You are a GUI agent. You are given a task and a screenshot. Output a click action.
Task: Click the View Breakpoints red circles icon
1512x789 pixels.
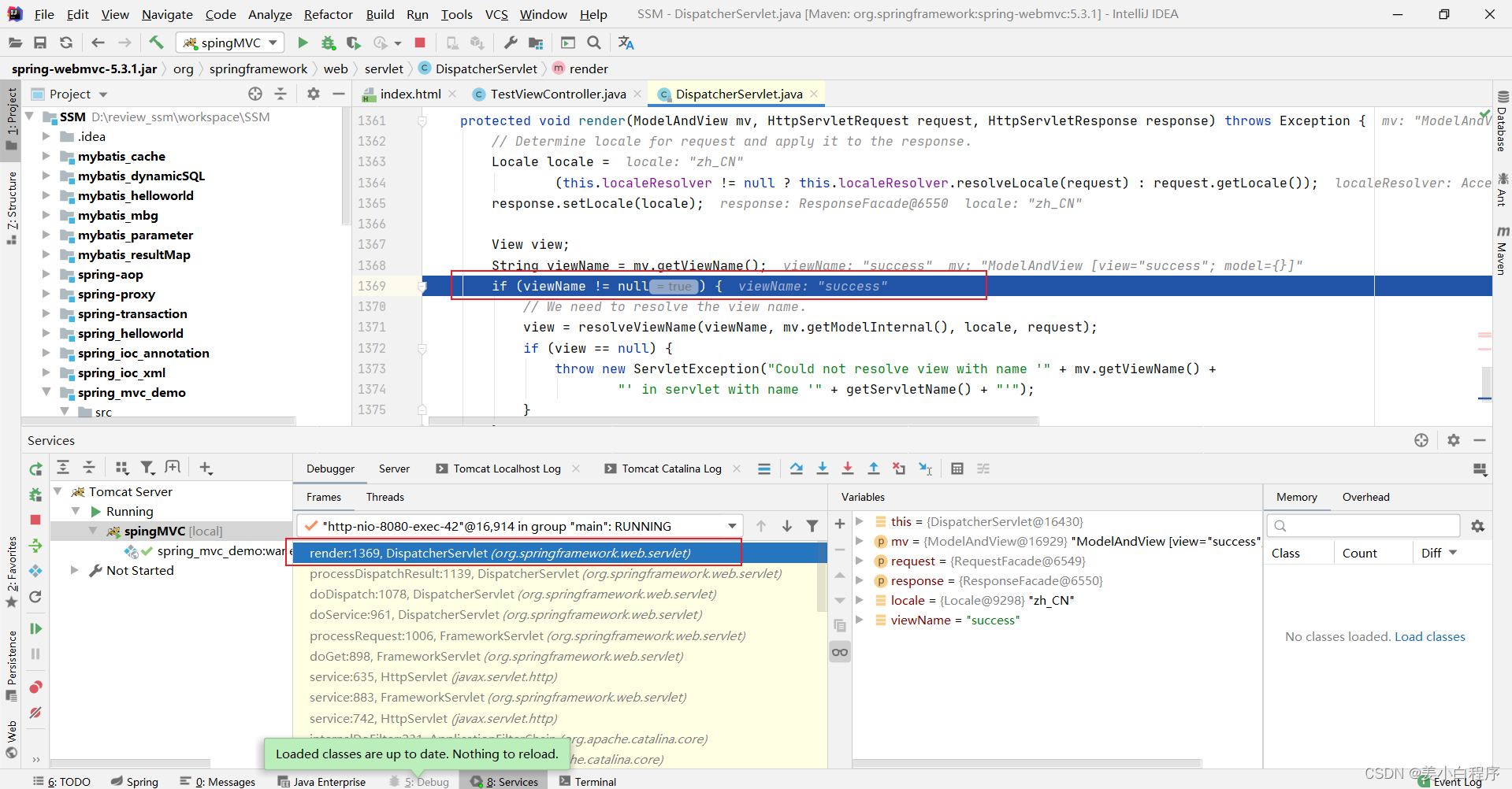(35, 687)
